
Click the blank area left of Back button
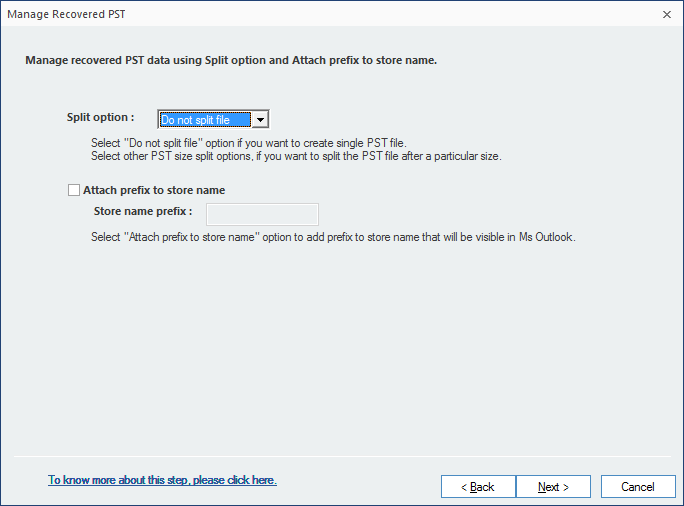pos(360,487)
